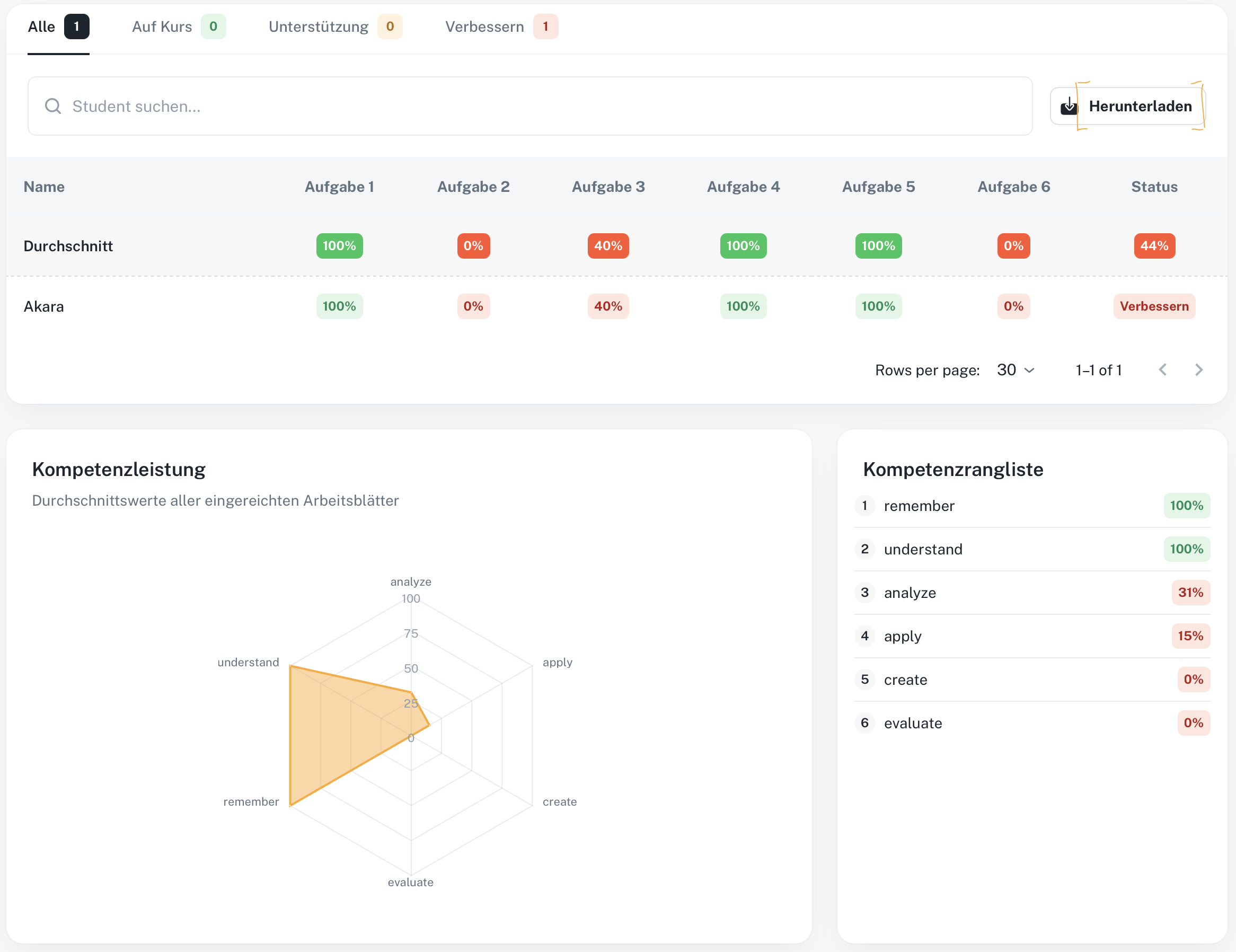Open the rows per page dropdown
Image resolution: width=1236 pixels, height=952 pixels.
pos(1016,369)
